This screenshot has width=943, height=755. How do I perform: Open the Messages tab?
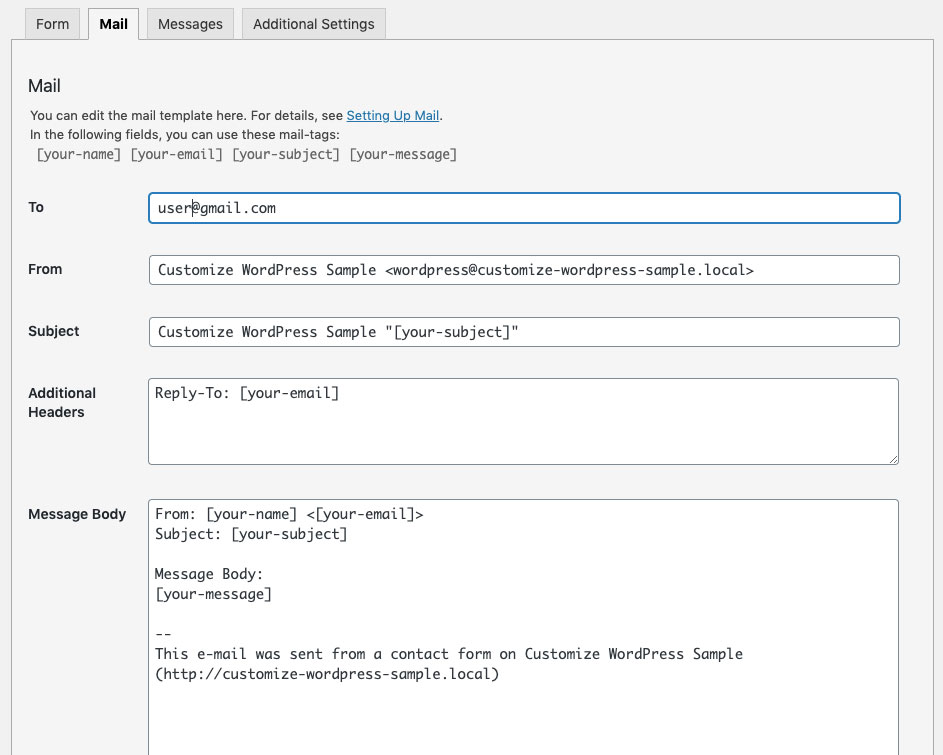189,23
